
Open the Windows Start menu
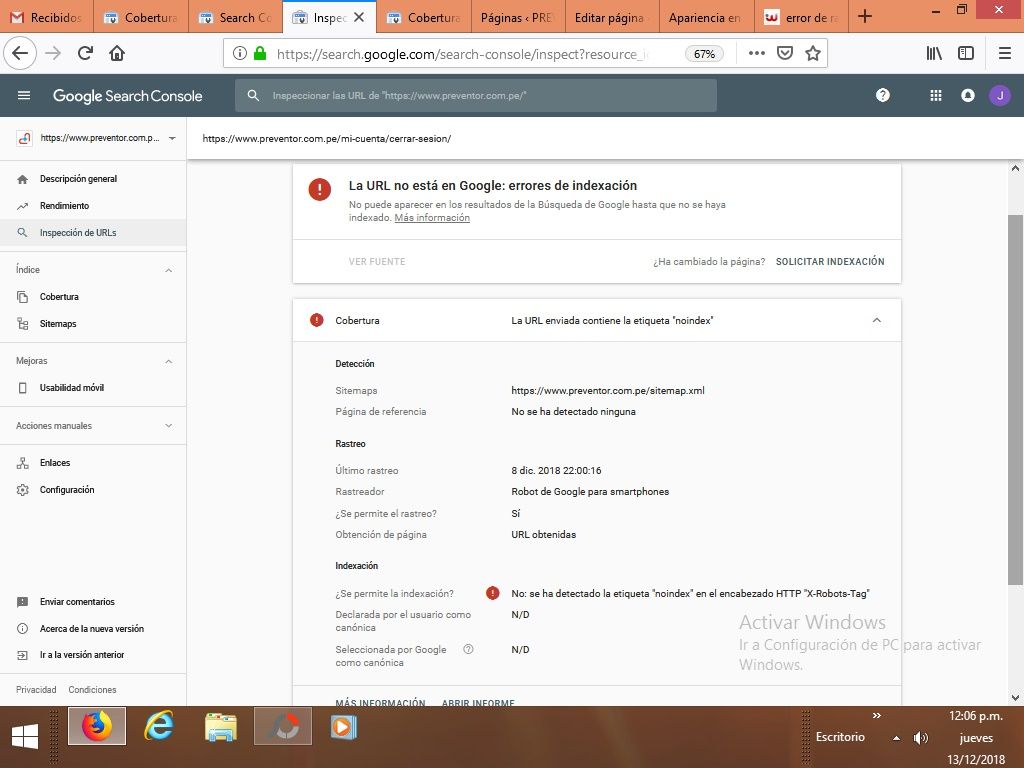(x=25, y=737)
